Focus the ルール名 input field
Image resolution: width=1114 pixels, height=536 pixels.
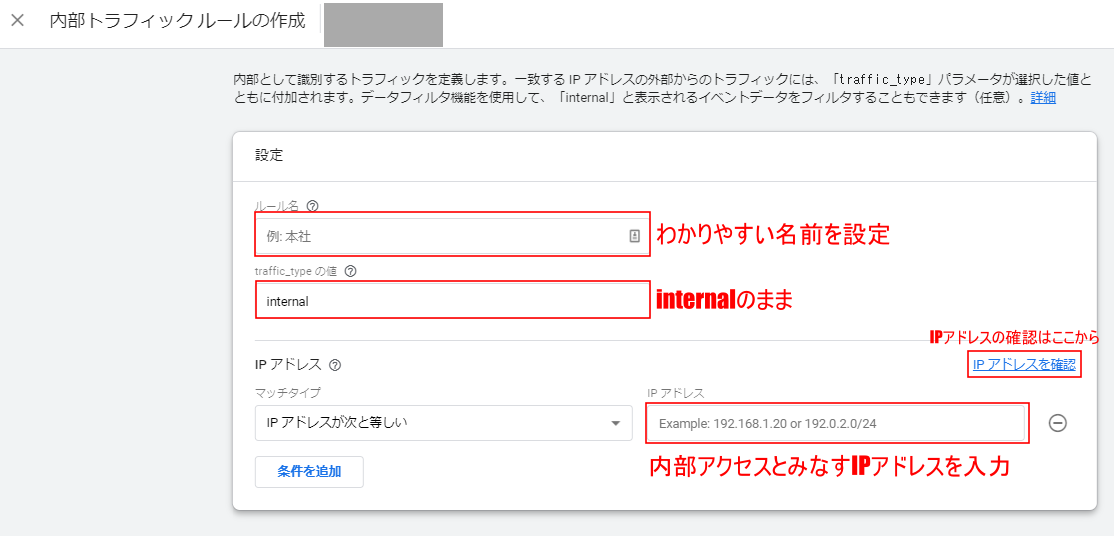451,237
